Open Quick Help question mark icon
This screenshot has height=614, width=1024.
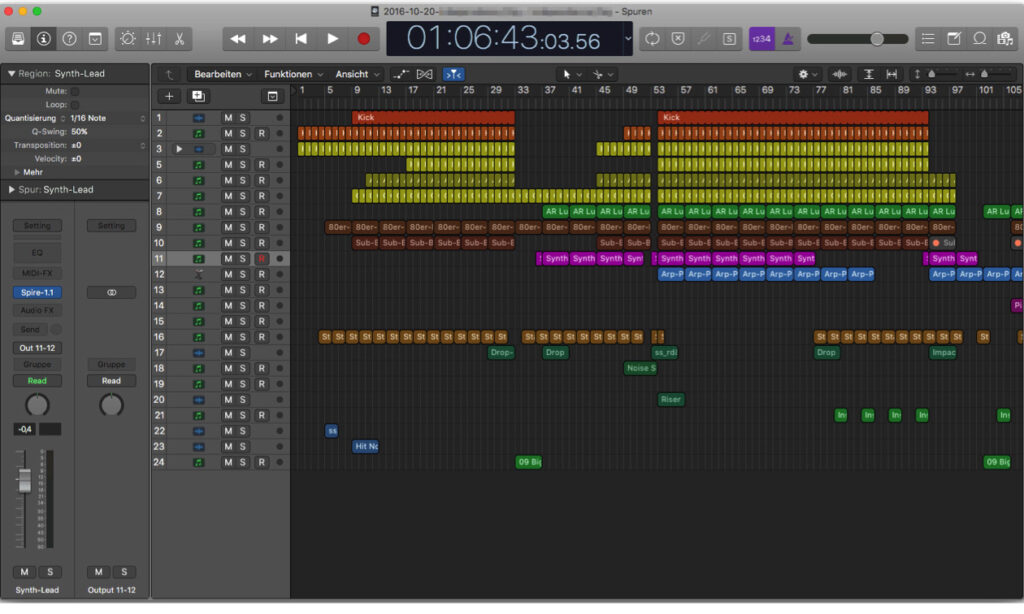[x=69, y=39]
